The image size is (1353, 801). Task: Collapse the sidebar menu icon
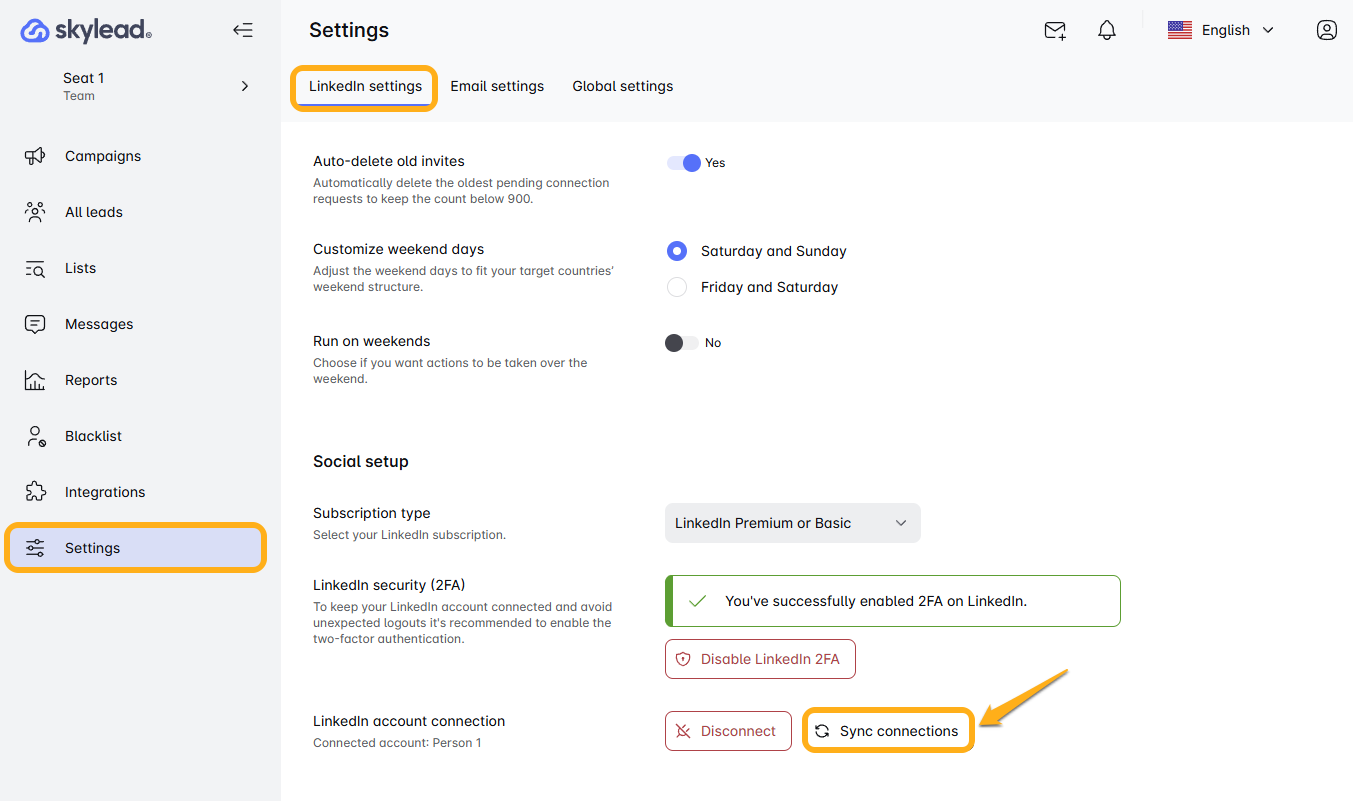coord(243,30)
